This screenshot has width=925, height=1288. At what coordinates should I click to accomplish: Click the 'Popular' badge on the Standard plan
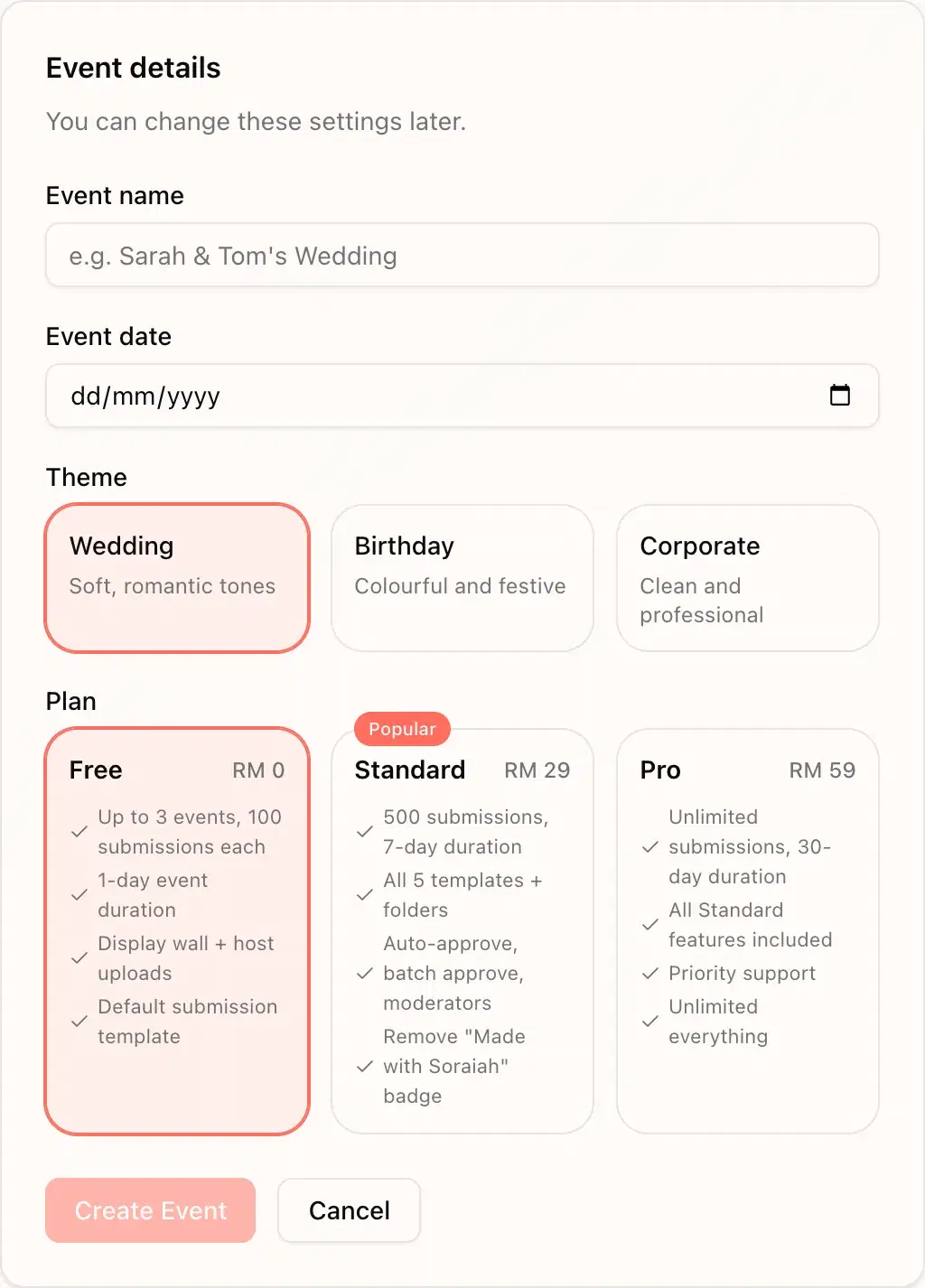[x=401, y=729]
